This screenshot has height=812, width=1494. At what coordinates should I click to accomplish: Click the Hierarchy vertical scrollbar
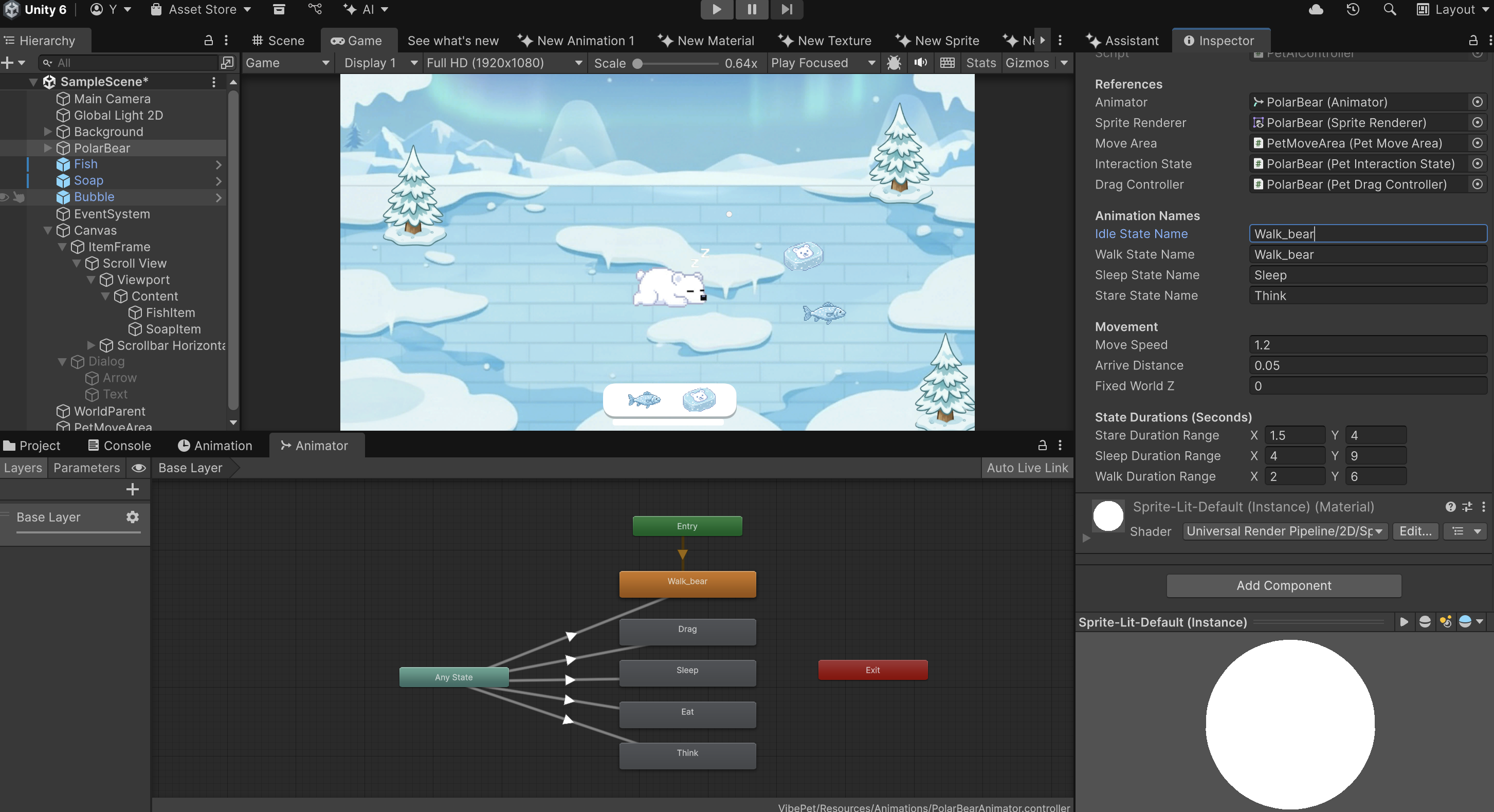pyautogui.click(x=233, y=249)
